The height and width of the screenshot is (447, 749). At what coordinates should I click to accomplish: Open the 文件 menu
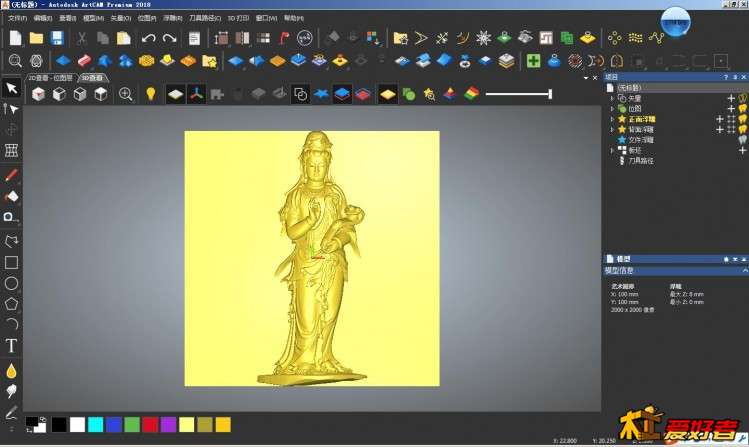[x=17, y=18]
